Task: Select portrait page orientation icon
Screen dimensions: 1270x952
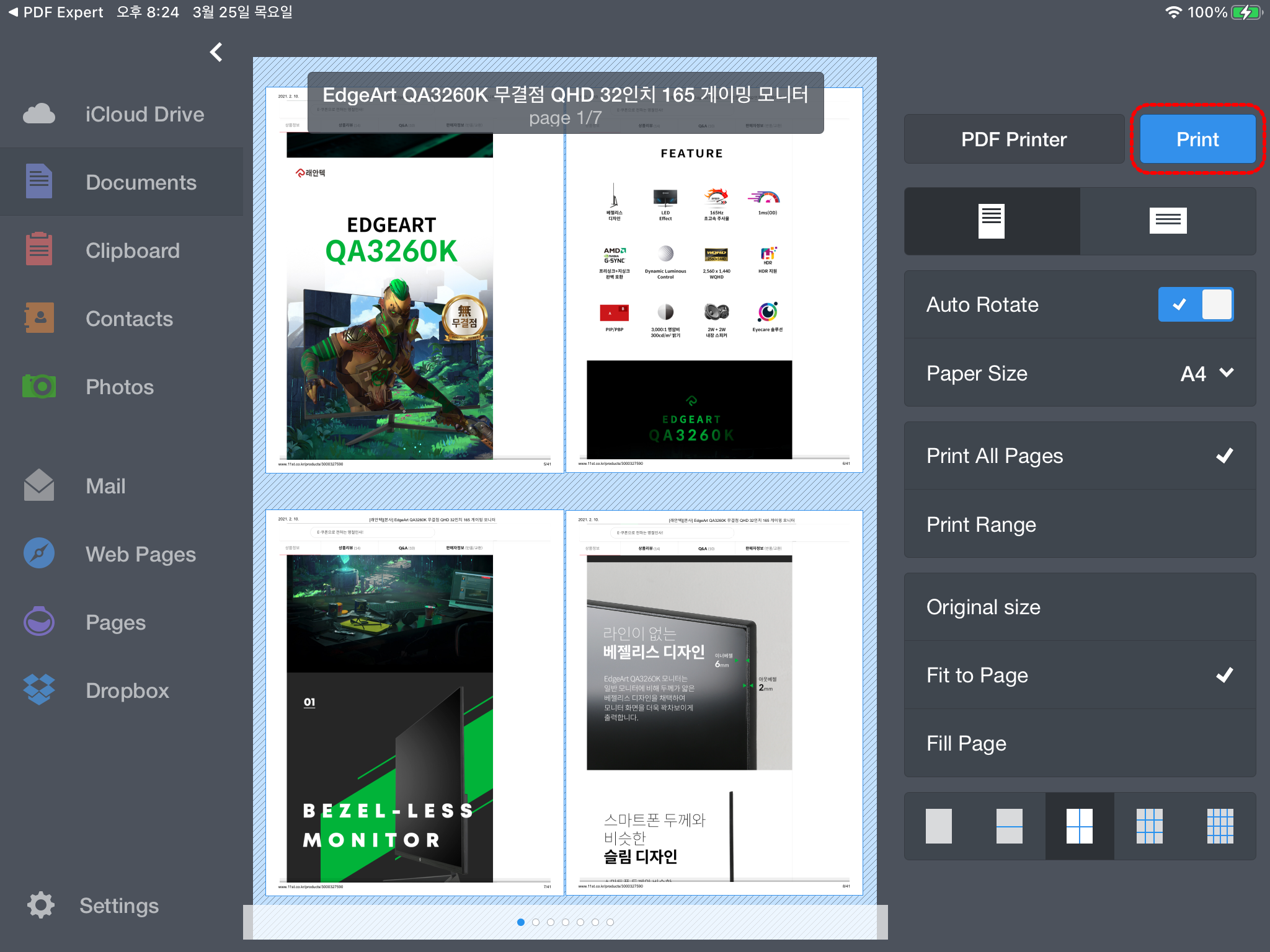Action: pyautogui.click(x=991, y=221)
